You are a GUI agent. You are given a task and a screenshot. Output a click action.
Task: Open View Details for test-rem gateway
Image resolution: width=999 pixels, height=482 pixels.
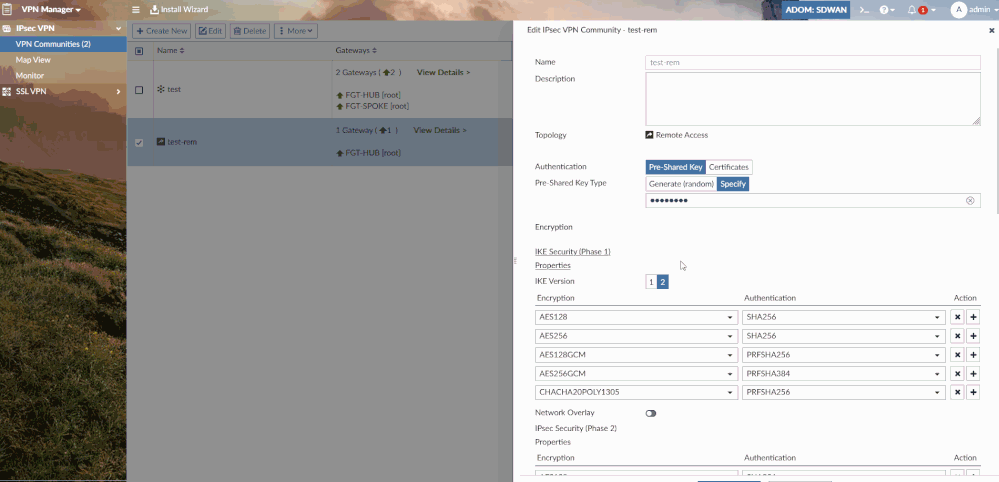[440, 131]
